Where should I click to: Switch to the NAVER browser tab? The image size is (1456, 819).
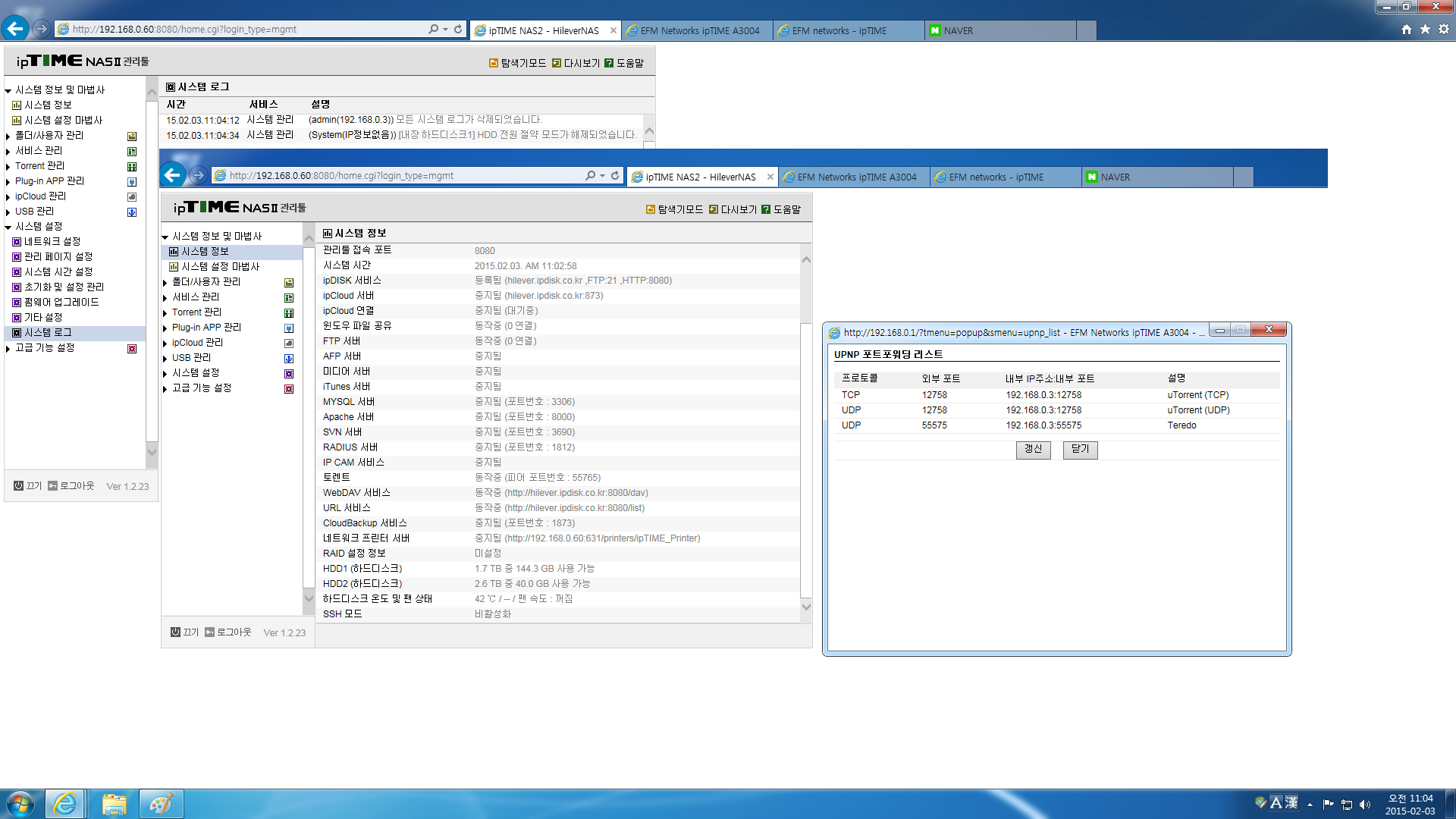999,30
